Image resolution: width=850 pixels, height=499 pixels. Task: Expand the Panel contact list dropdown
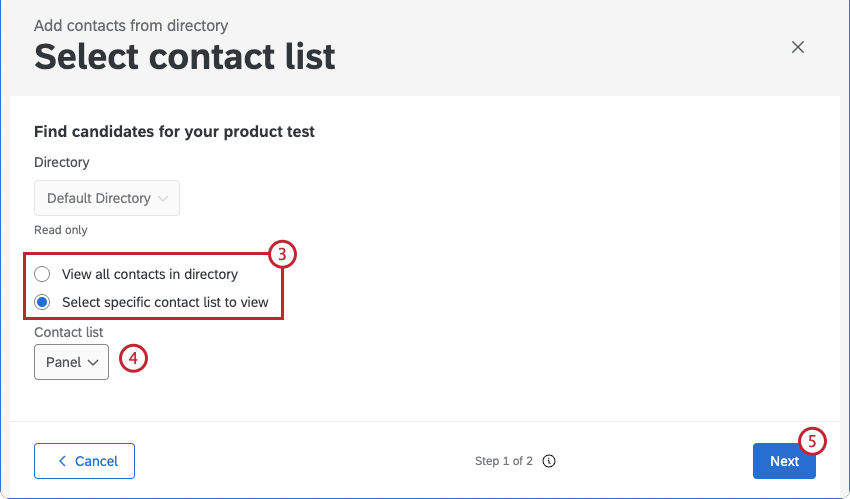tap(71, 362)
